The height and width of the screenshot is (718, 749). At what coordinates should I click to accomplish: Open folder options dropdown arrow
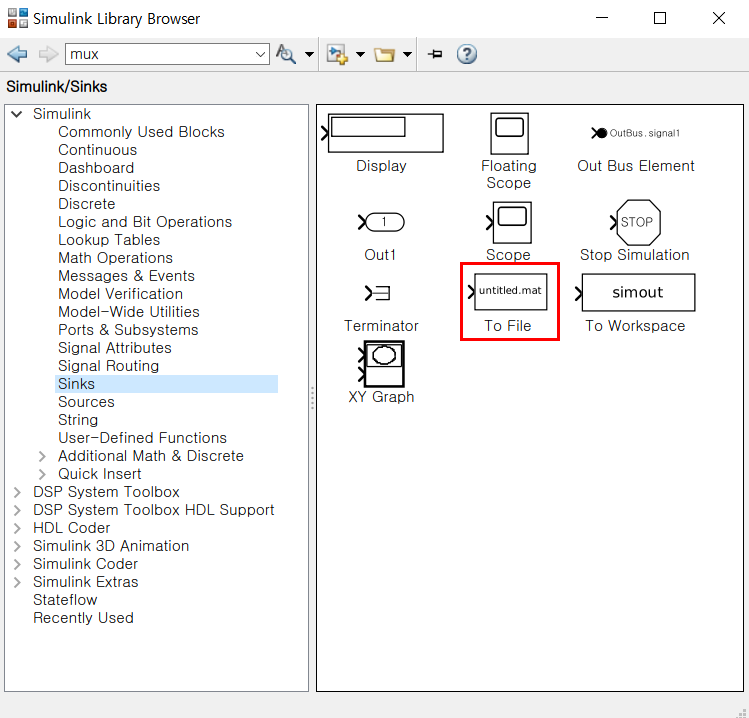[407, 54]
